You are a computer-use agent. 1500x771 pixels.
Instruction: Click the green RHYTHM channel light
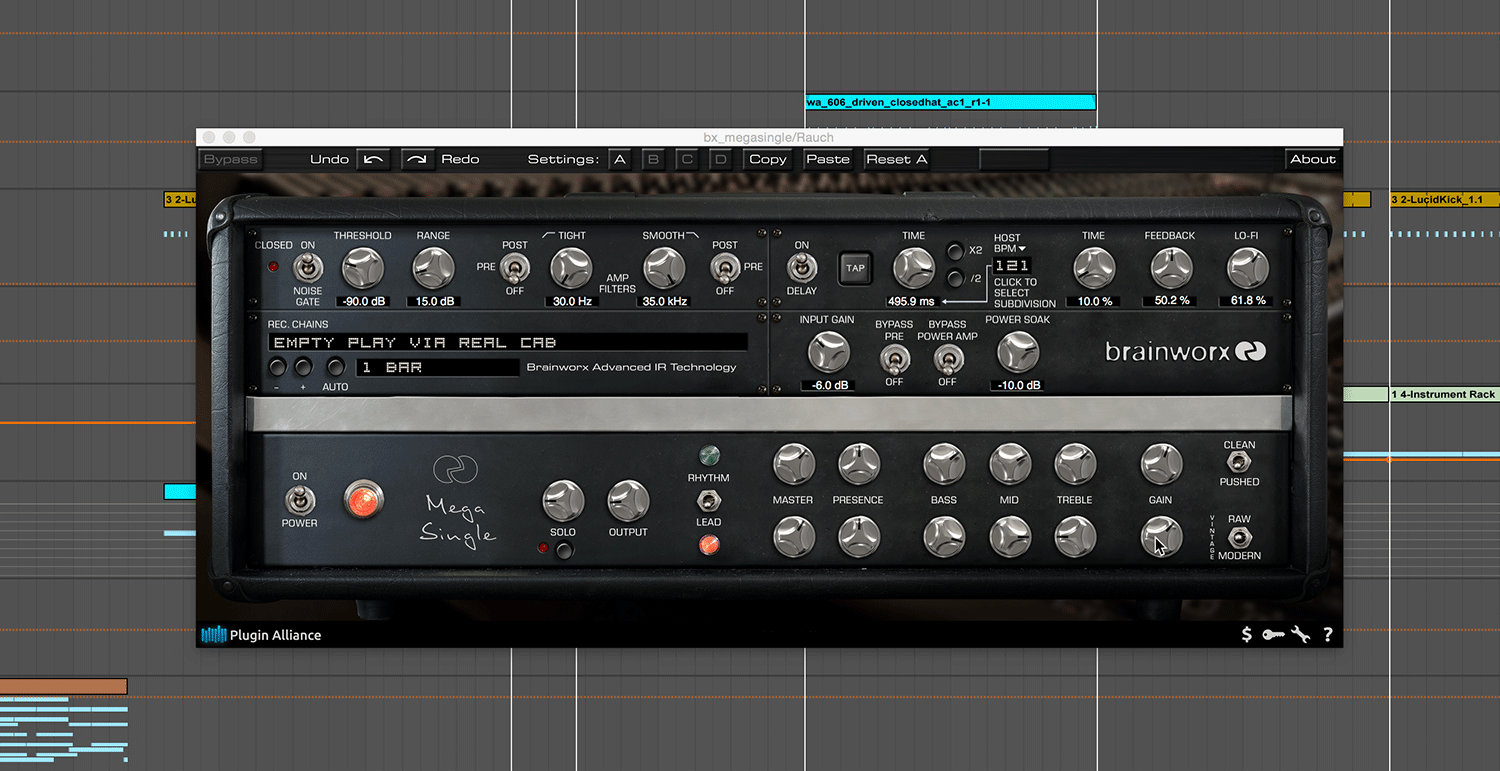[x=709, y=456]
